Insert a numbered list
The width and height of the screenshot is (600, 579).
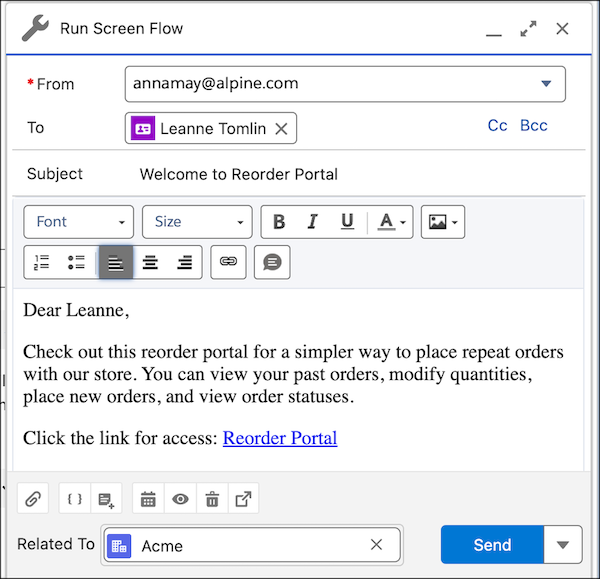41,263
